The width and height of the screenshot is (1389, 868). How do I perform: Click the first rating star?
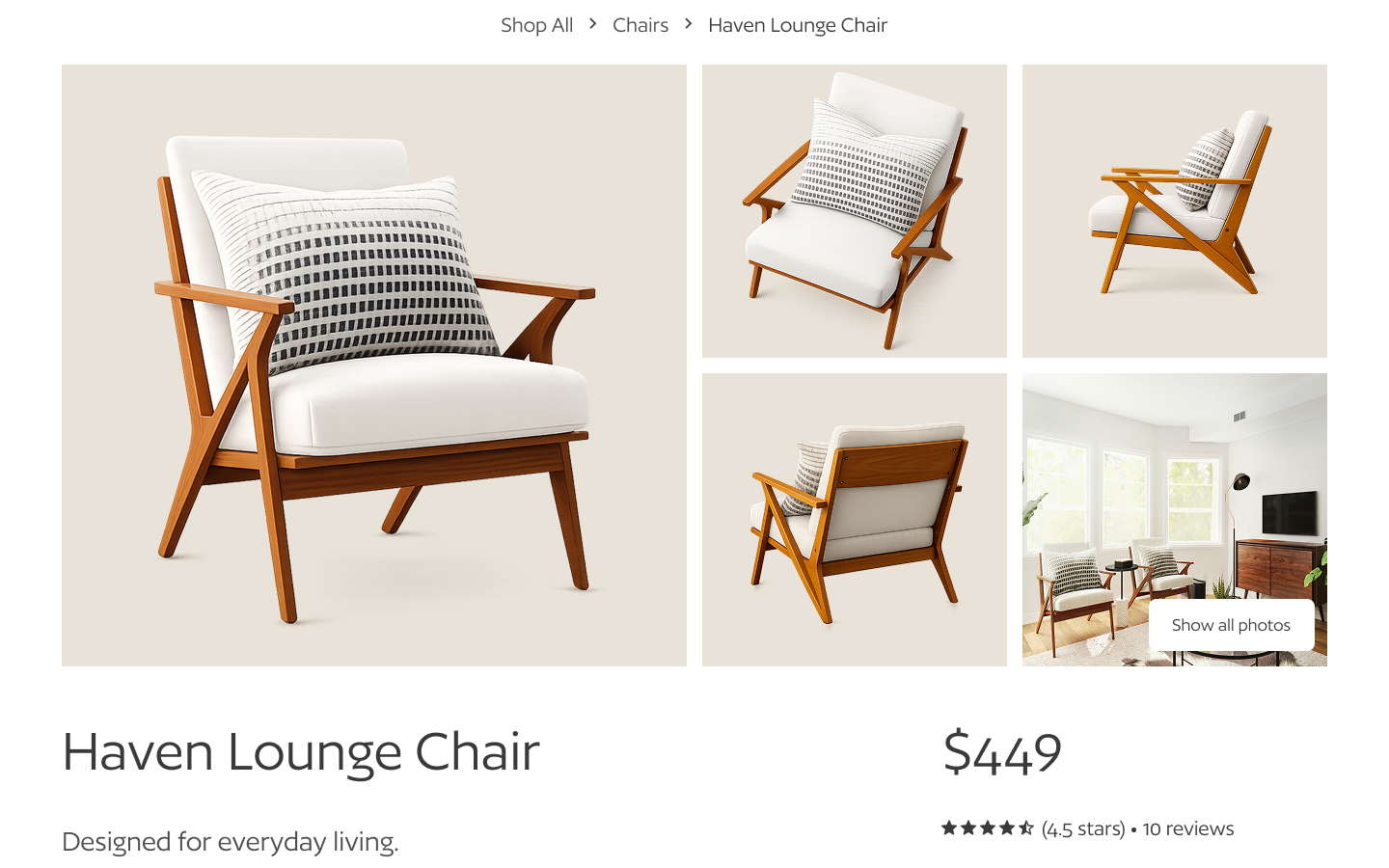949,827
